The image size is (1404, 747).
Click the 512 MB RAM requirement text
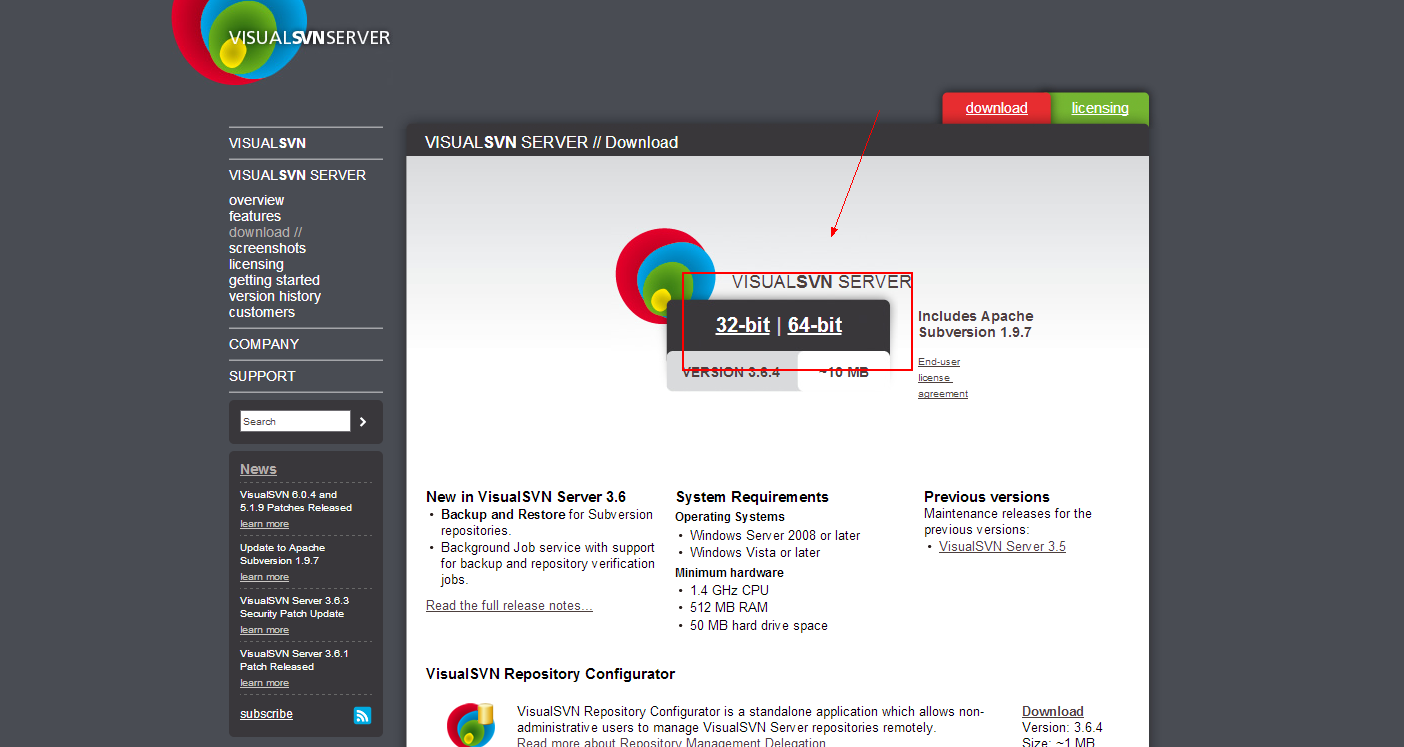[729, 608]
